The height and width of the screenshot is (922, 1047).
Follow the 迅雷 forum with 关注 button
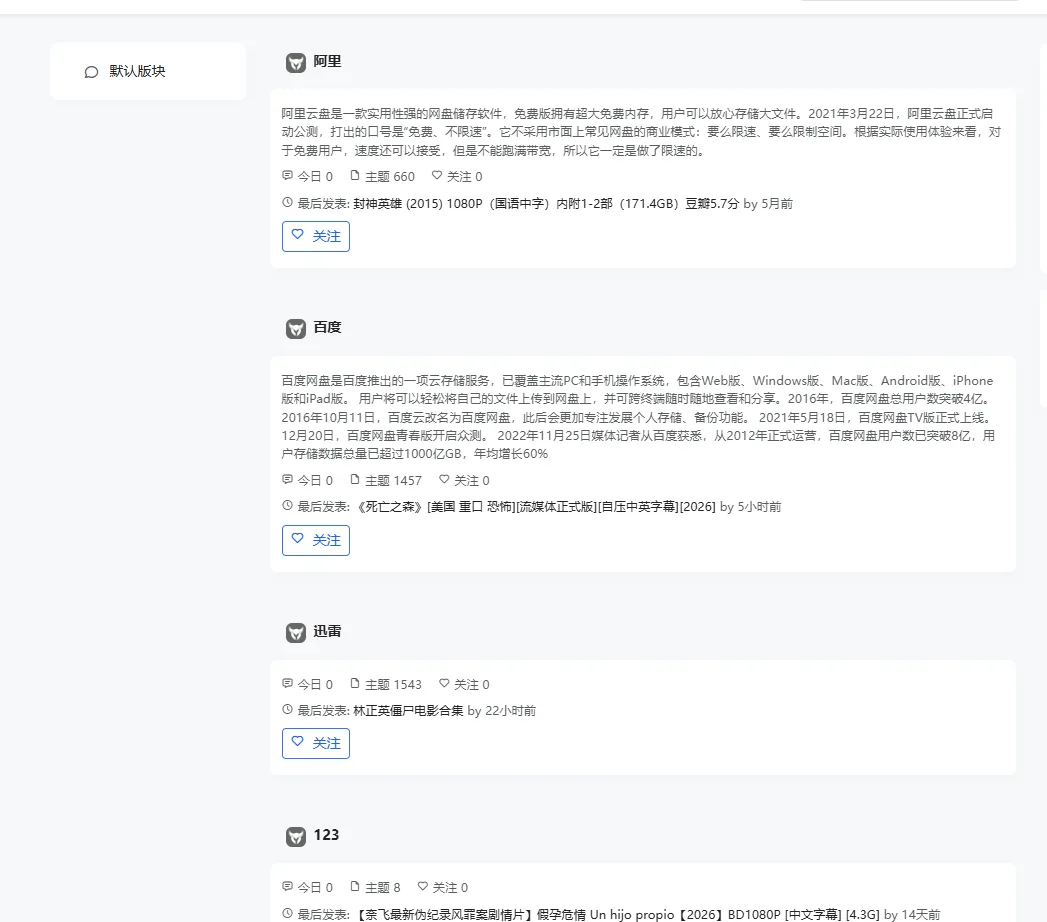pos(316,743)
